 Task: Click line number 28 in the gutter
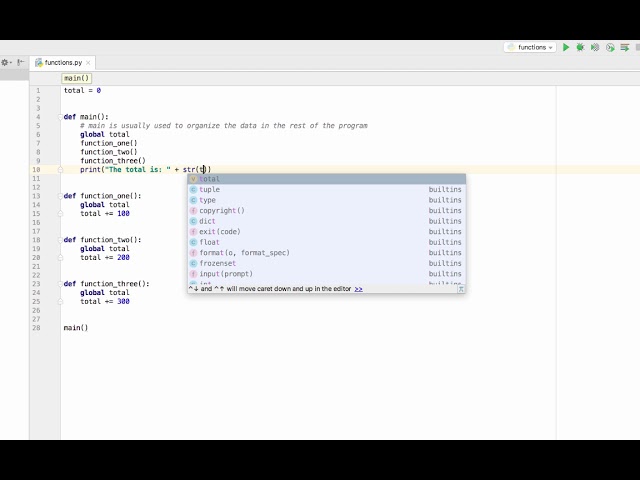pyautogui.click(x=36, y=328)
